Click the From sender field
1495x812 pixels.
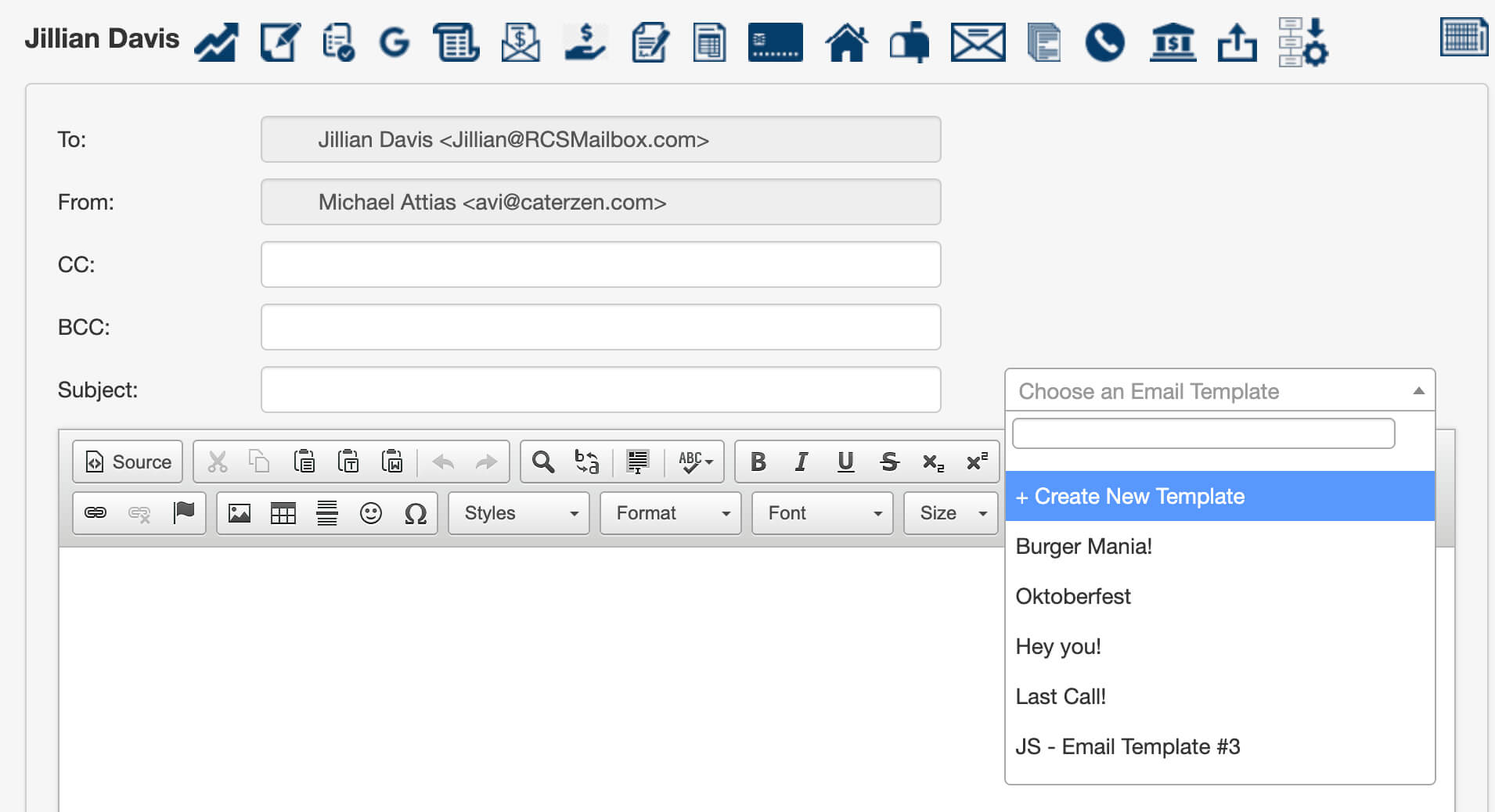tap(600, 202)
